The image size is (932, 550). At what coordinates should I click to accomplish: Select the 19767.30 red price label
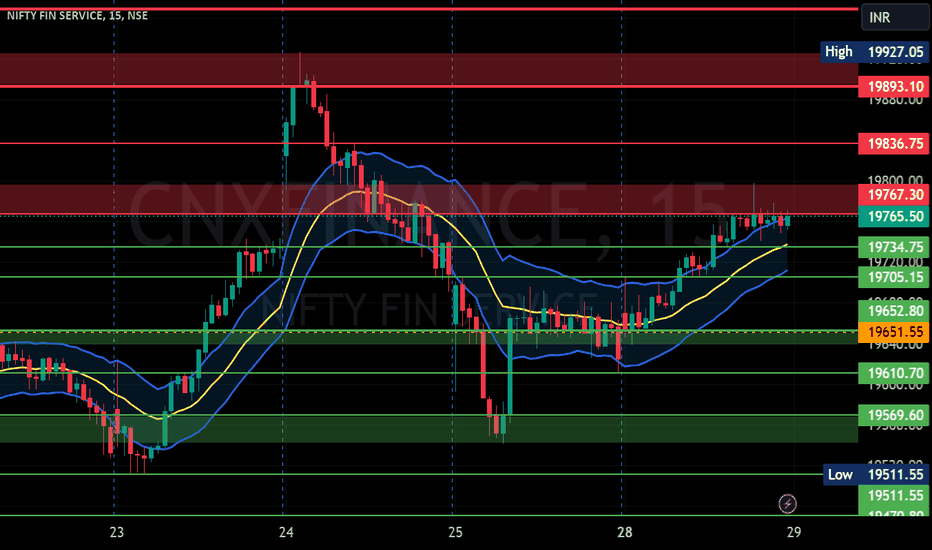[895, 194]
